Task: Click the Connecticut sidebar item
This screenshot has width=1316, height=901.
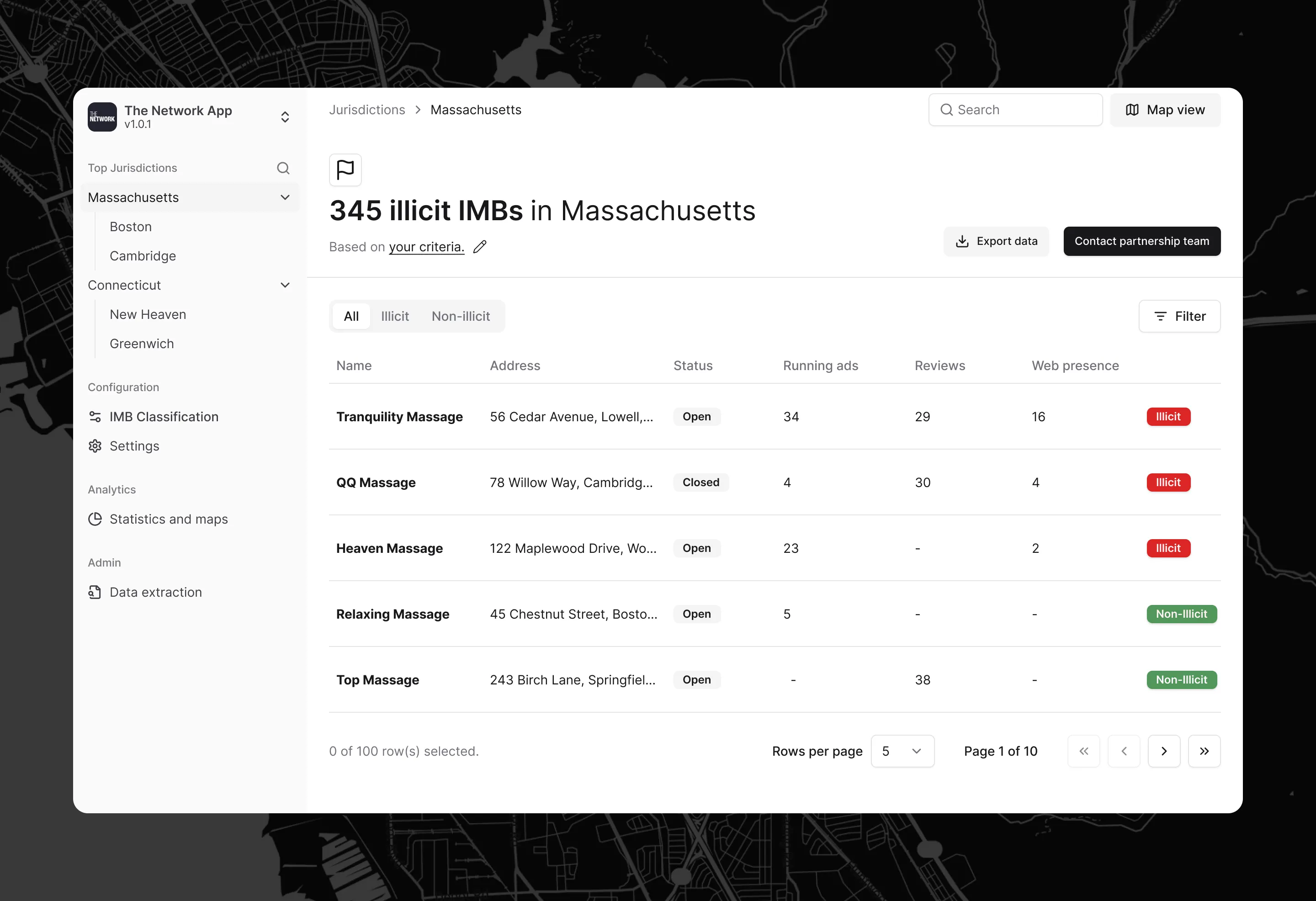Action: [x=190, y=285]
